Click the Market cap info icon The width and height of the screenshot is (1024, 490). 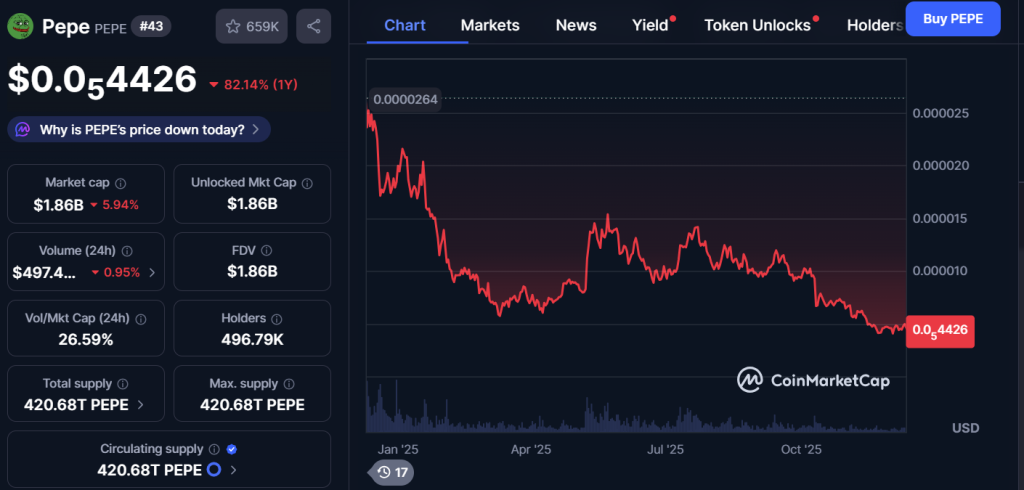tap(121, 184)
